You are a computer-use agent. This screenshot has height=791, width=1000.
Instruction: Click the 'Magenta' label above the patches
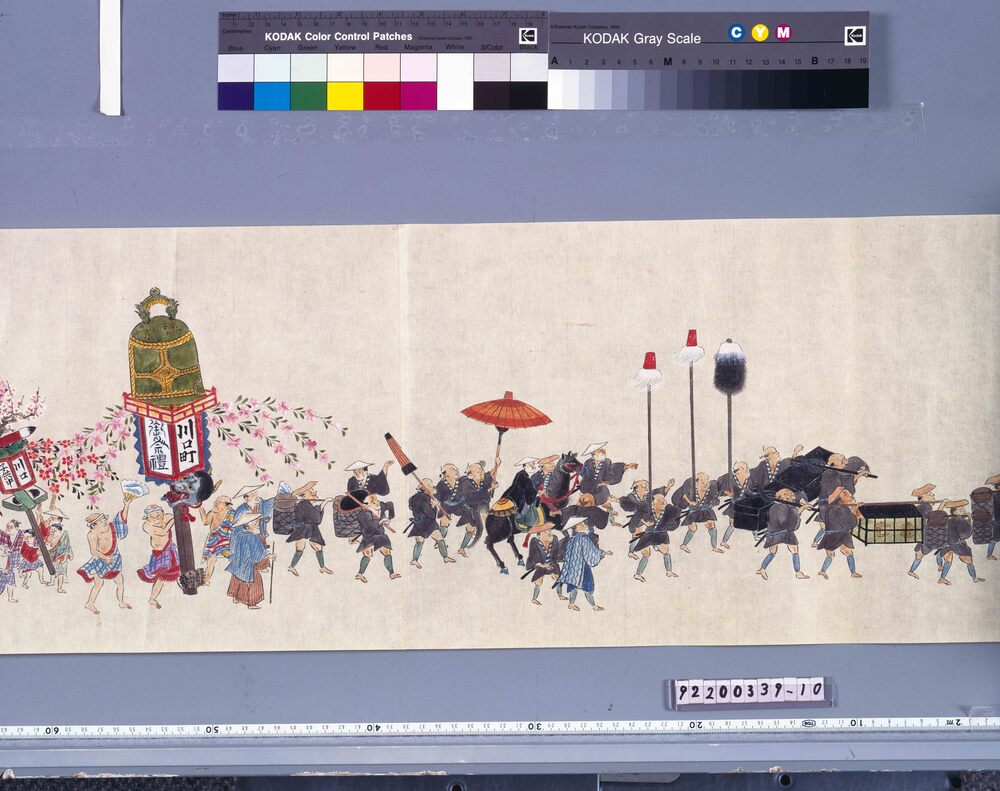pyautogui.click(x=418, y=48)
